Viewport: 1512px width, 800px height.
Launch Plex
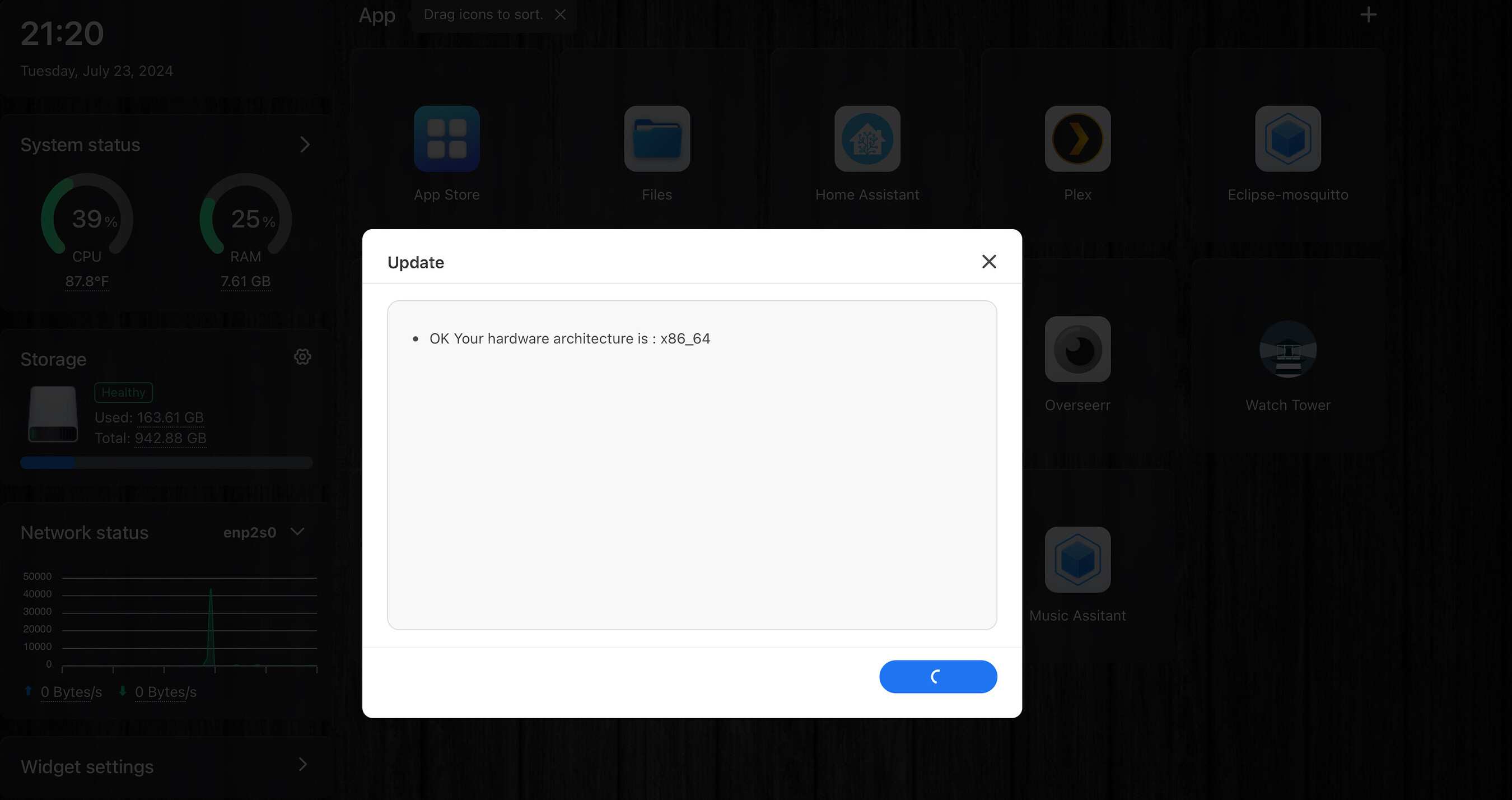coord(1077,139)
